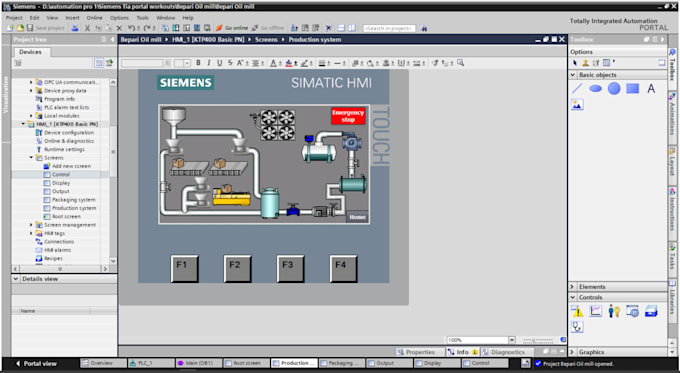Viewport: 680px width, 373px height.
Task: Select the HTML browser control icon
Action: (x=633, y=311)
